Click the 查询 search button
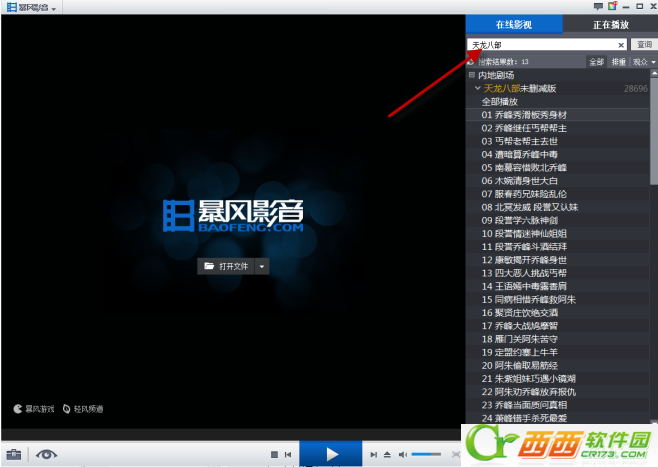 click(644, 44)
